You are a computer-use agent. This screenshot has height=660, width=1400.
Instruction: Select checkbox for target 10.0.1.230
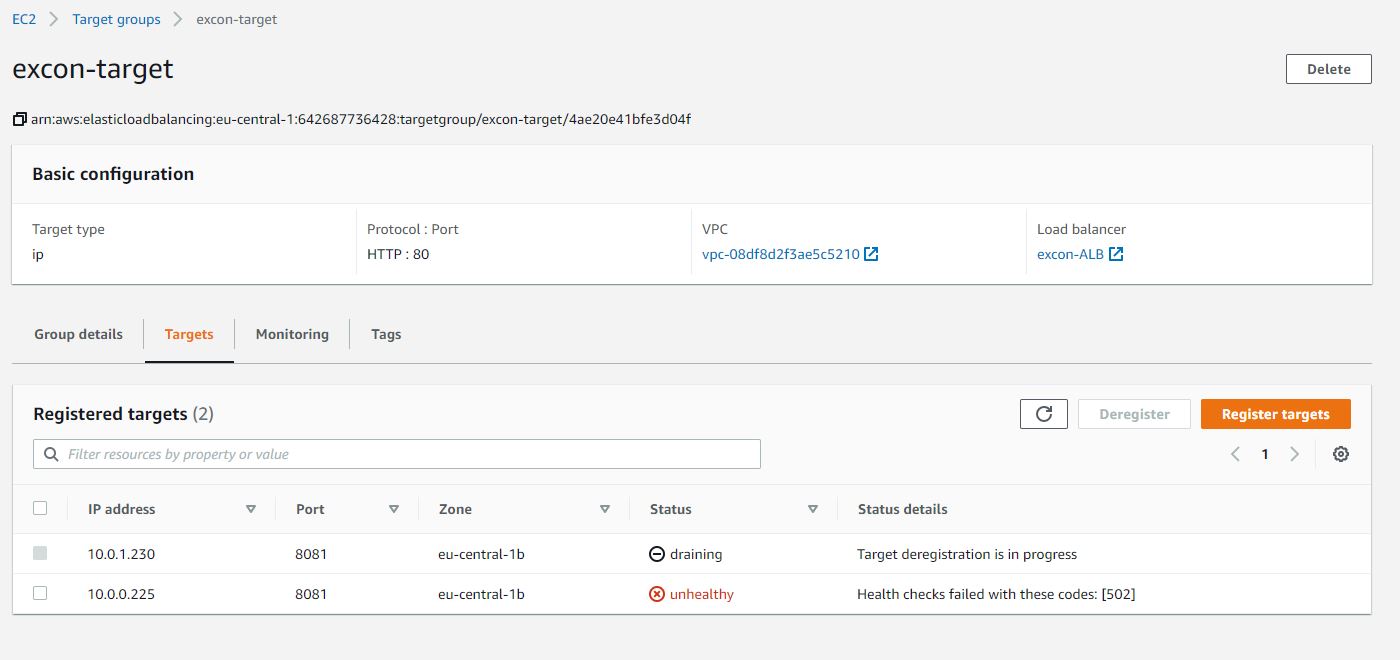(x=40, y=553)
